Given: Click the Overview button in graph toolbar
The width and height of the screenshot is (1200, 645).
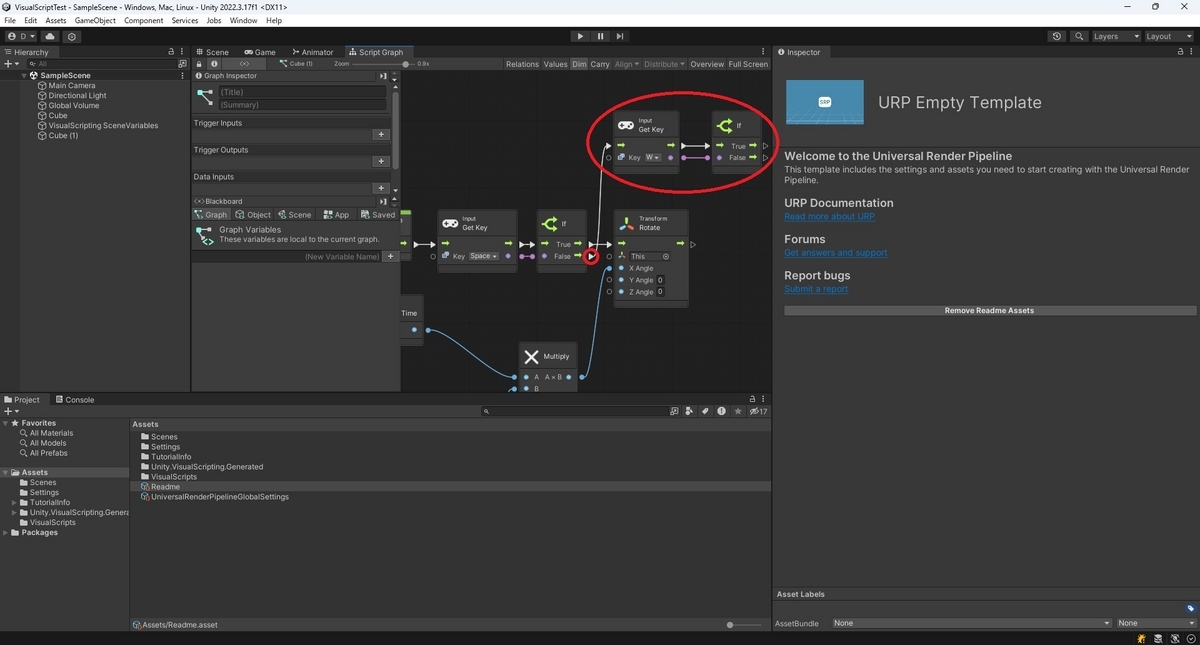Looking at the screenshot, I should (x=707, y=64).
